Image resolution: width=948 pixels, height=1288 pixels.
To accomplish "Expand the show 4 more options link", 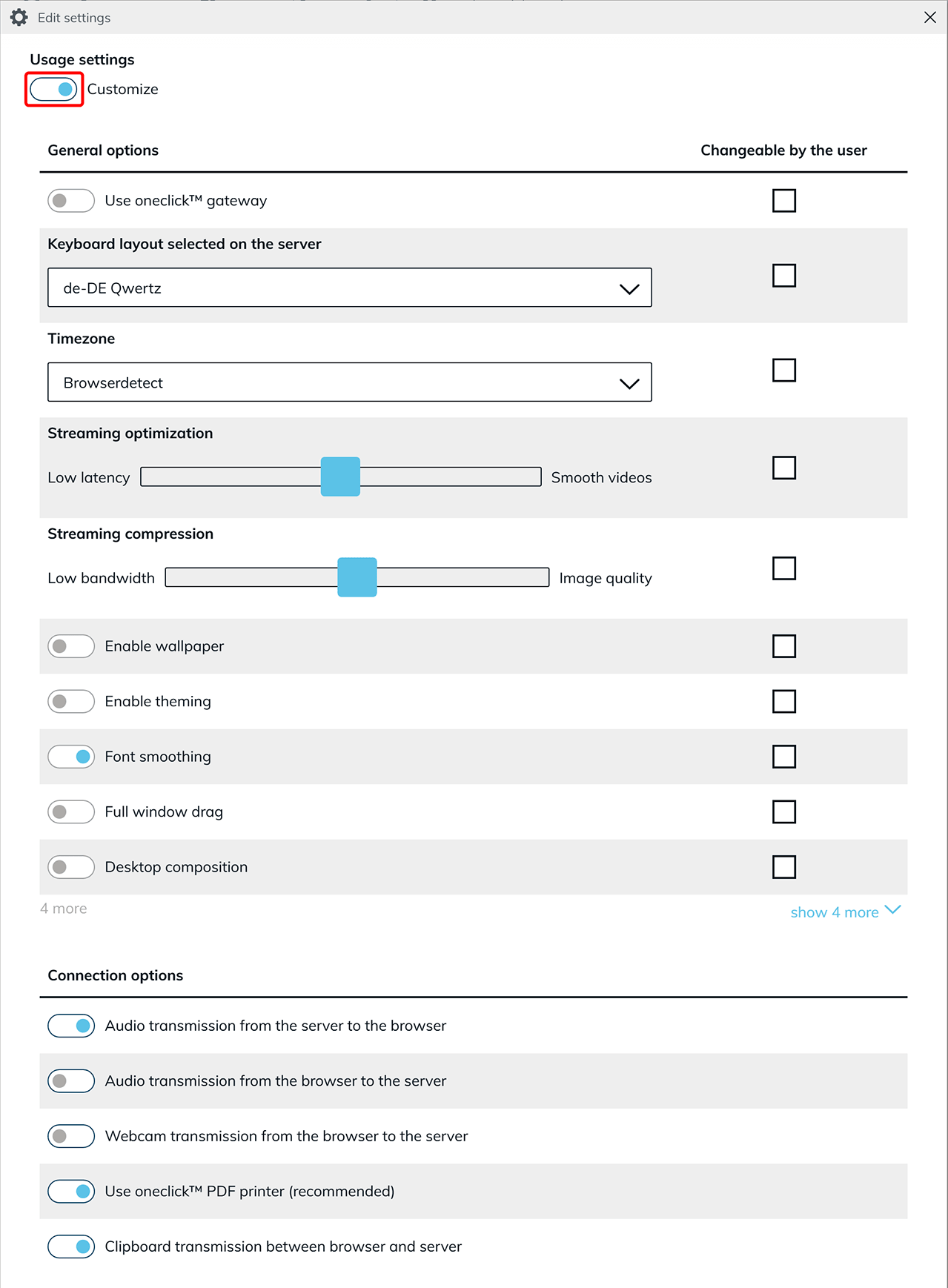I will click(845, 912).
